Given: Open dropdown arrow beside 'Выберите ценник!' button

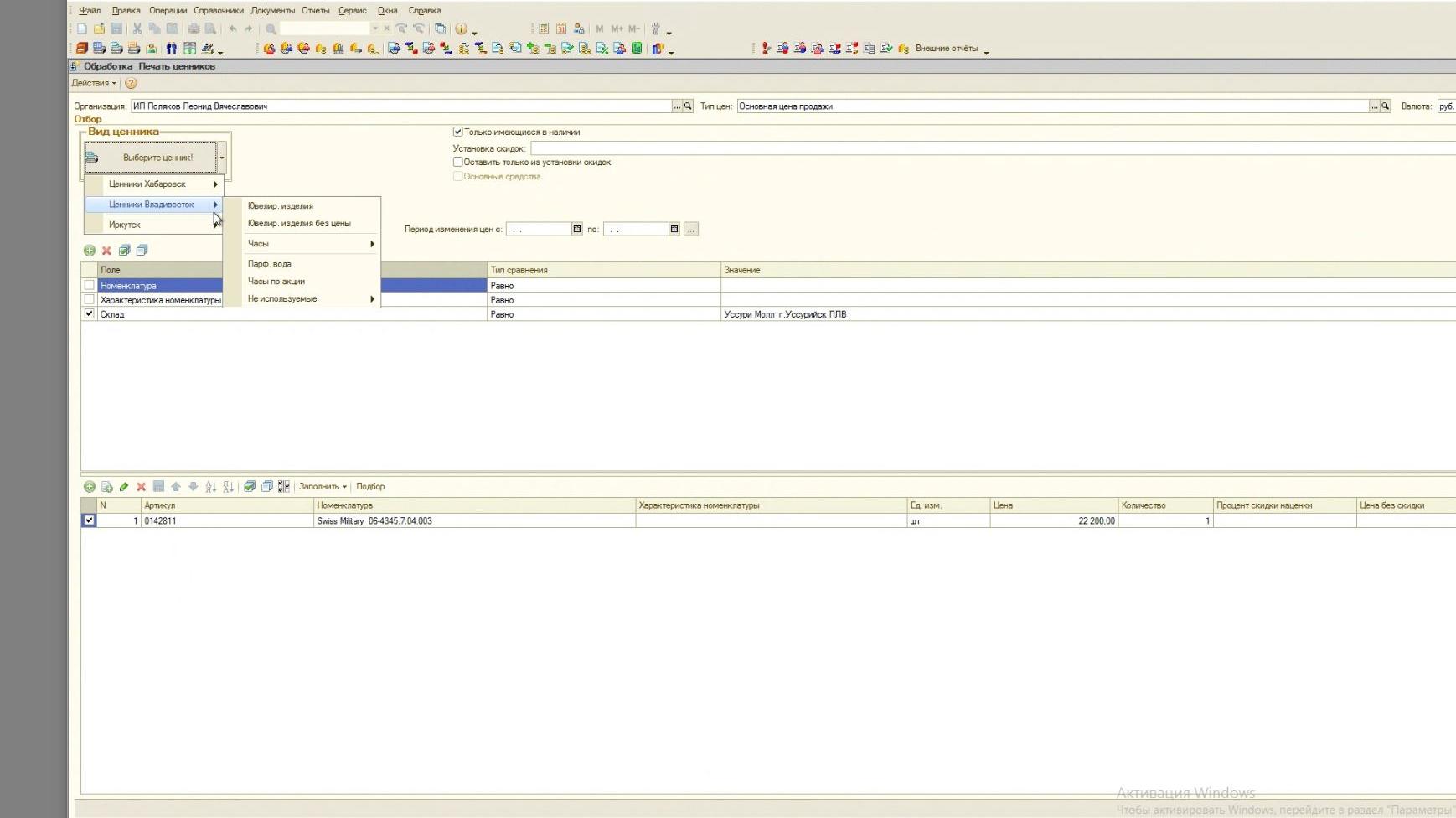Looking at the screenshot, I should 222,158.
